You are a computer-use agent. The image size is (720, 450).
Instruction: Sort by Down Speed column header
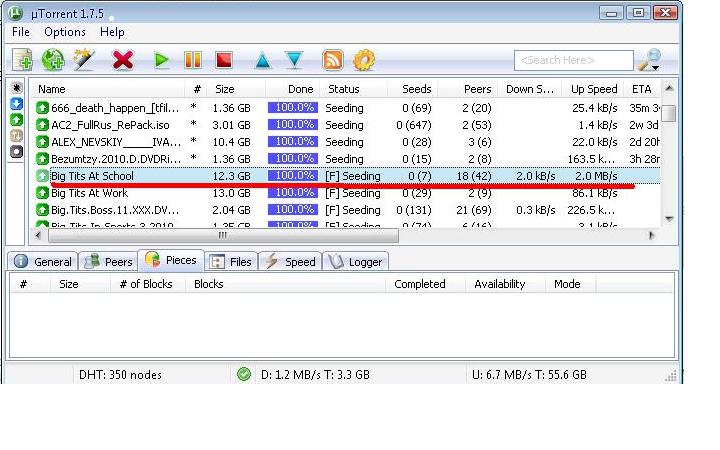pos(529,89)
